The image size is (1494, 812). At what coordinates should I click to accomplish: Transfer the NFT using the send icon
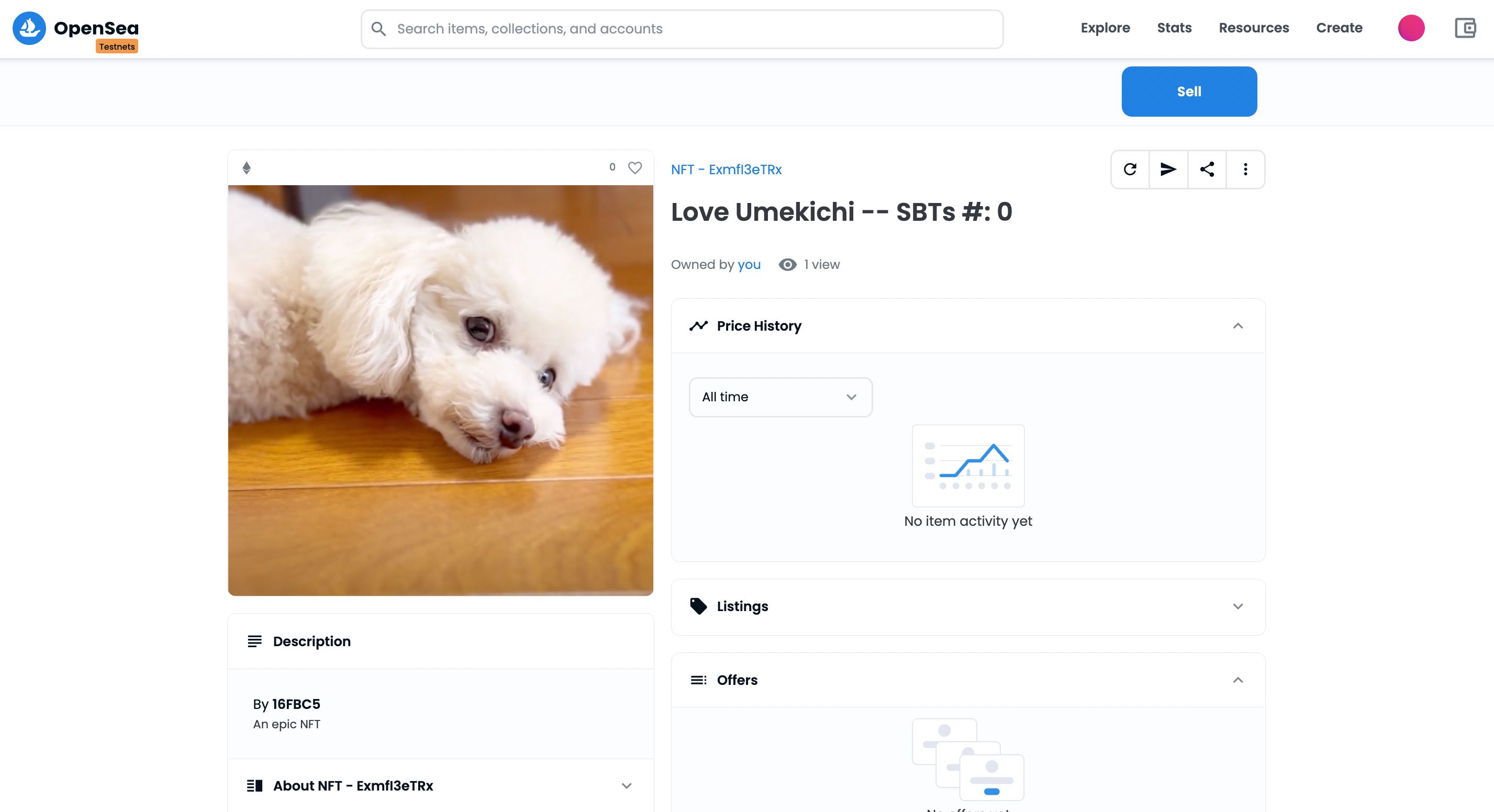[x=1168, y=169]
